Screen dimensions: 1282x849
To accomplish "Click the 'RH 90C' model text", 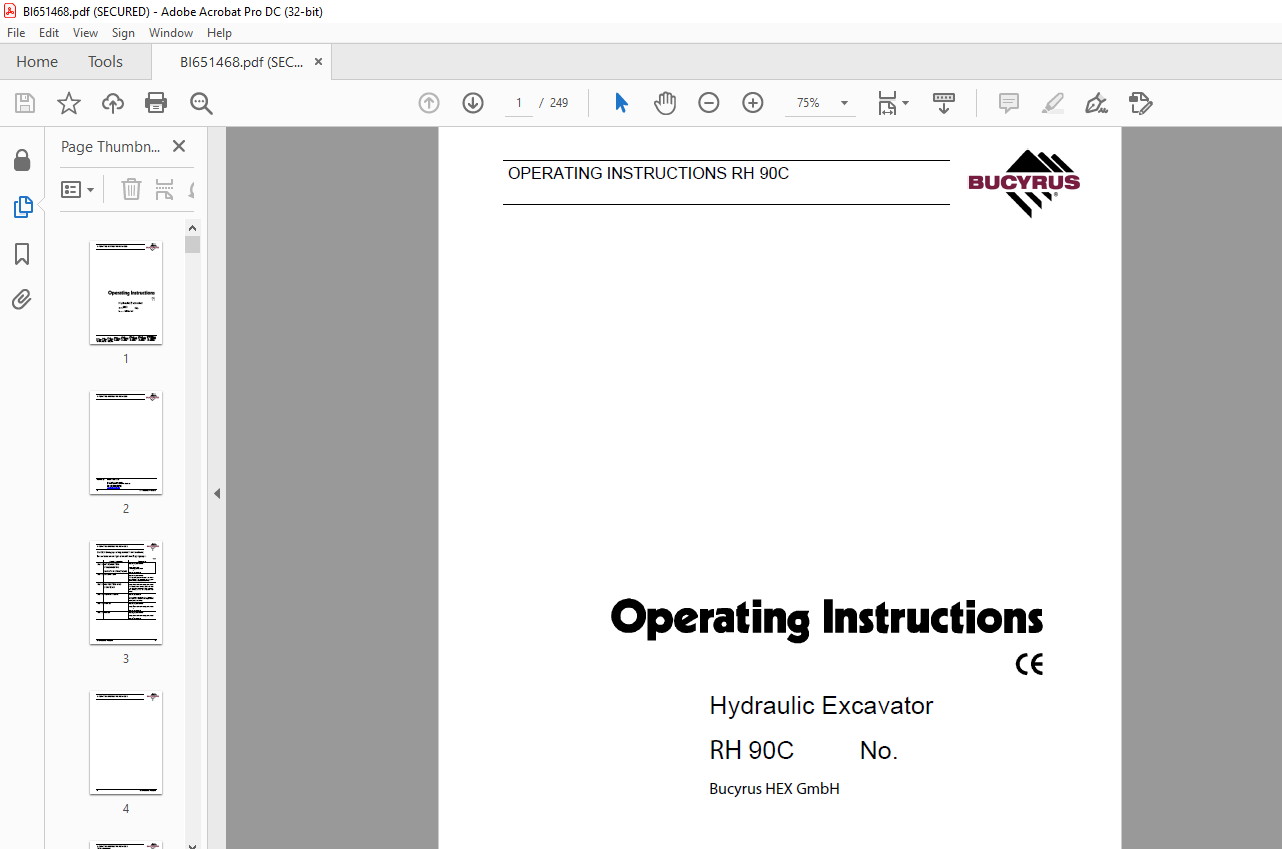I will tap(751, 751).
